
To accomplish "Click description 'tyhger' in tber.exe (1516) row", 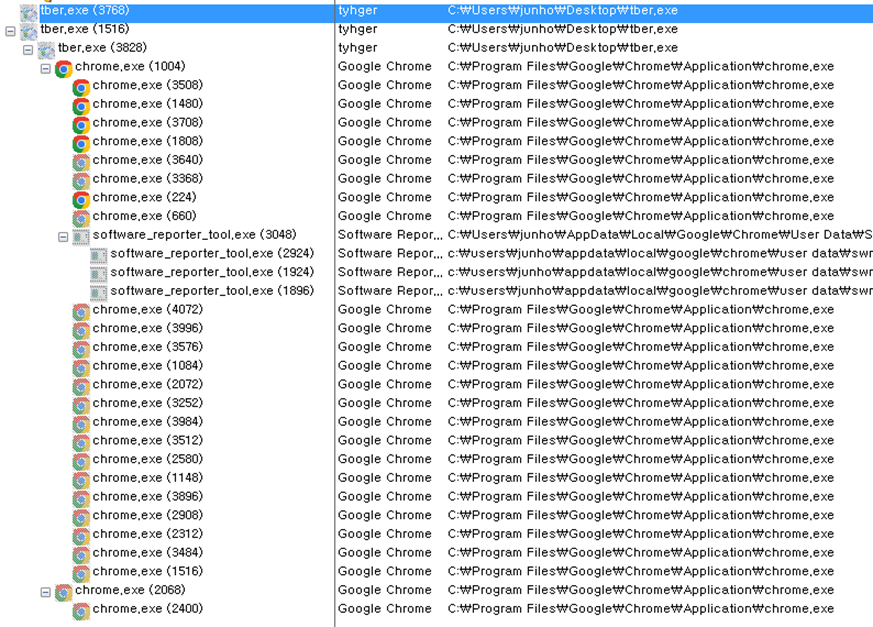I will tap(358, 30).
